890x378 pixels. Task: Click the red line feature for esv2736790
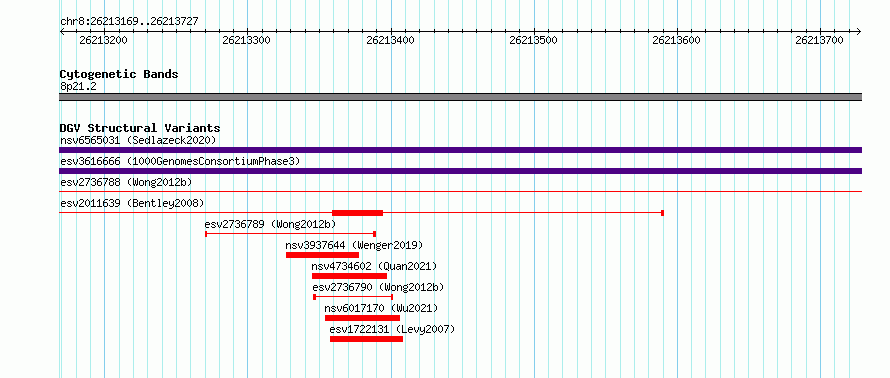point(353,297)
